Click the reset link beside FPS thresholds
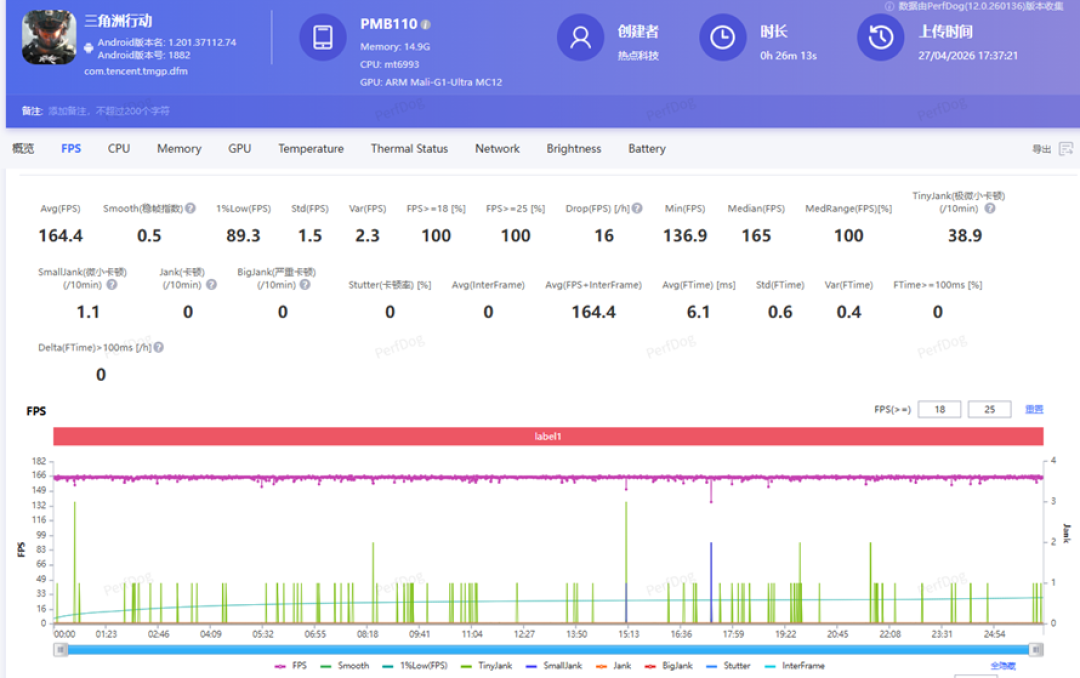The image size is (1080, 678). point(1034,409)
